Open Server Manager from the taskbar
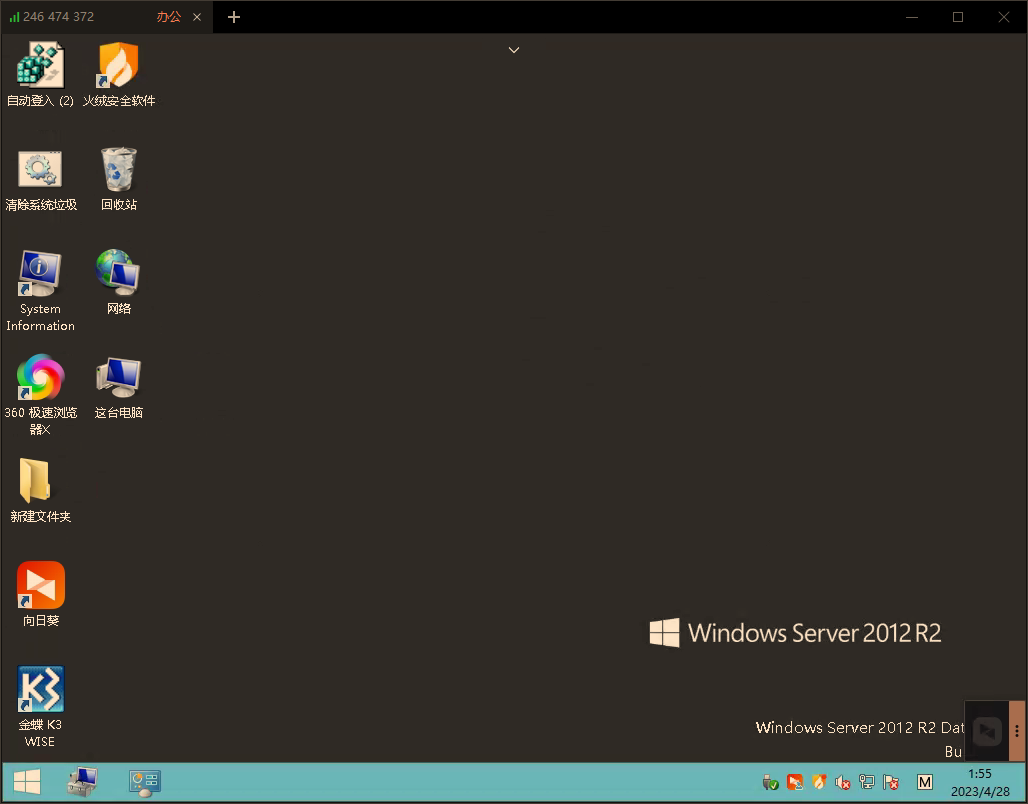Image resolution: width=1028 pixels, height=804 pixels. (82, 782)
